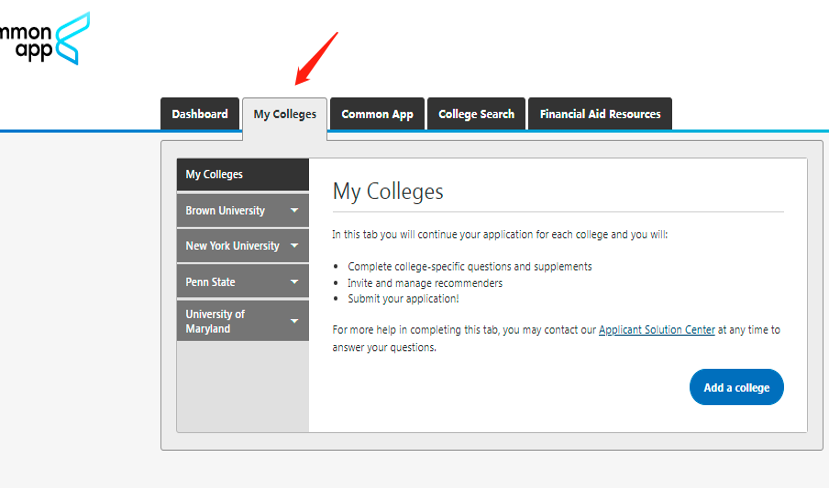The image size is (830, 488).
Task: Click the My Colleges page heading
Action: coord(388,191)
